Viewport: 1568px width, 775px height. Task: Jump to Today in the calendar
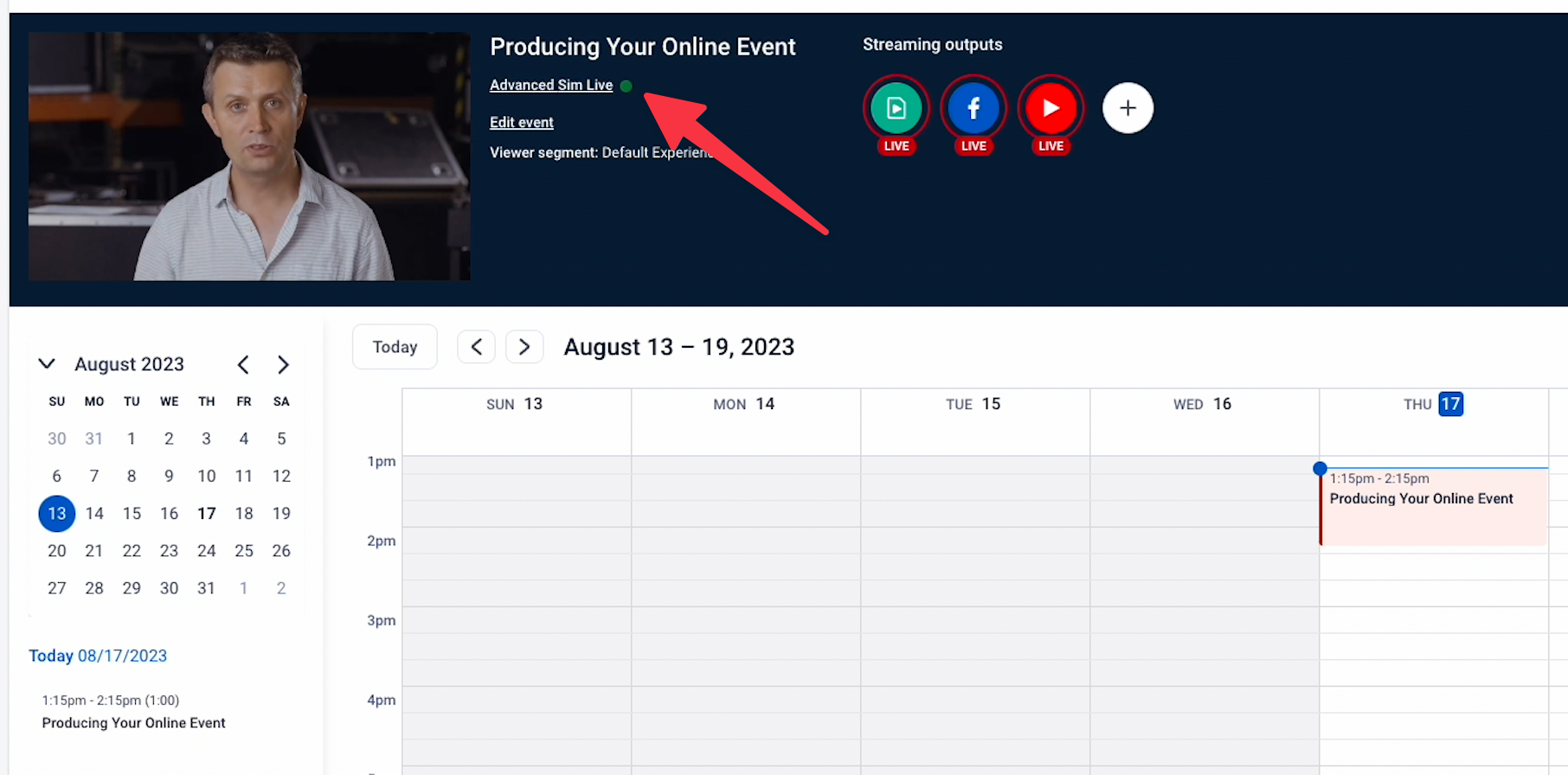(395, 347)
